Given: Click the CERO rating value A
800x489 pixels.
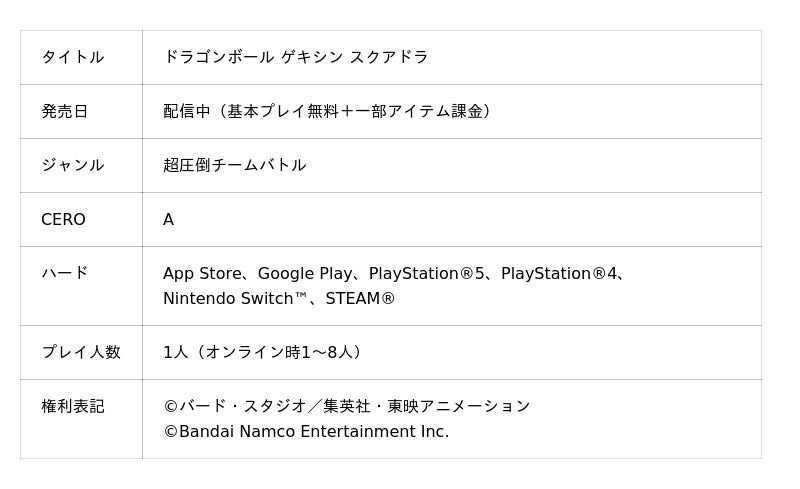Looking at the screenshot, I should coord(168,219).
